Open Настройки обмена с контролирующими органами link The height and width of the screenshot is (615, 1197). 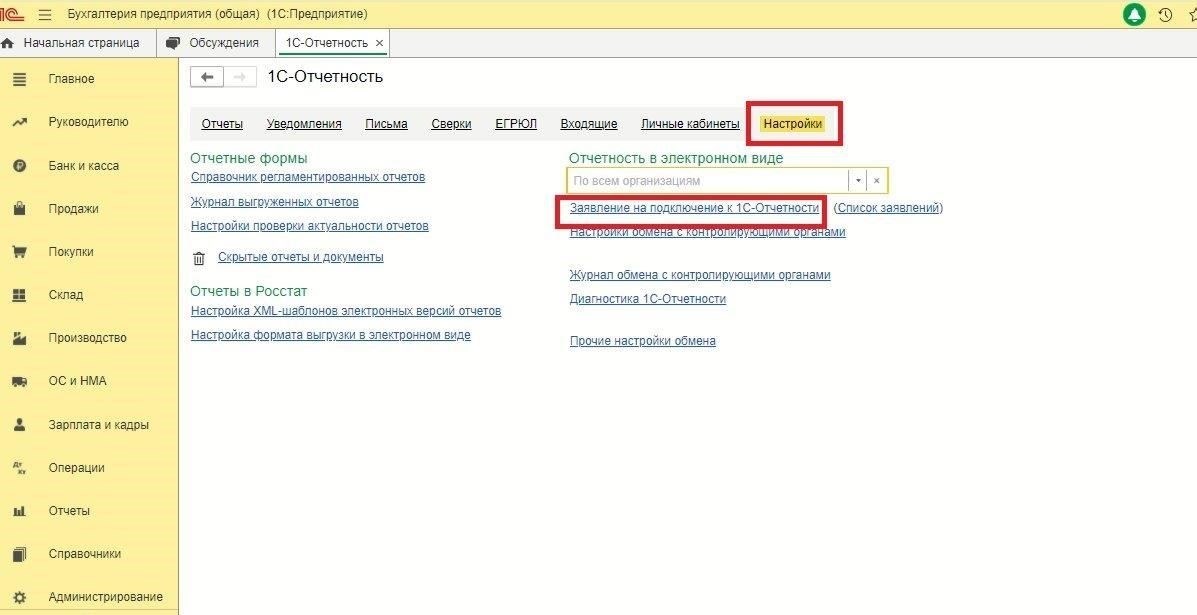708,232
